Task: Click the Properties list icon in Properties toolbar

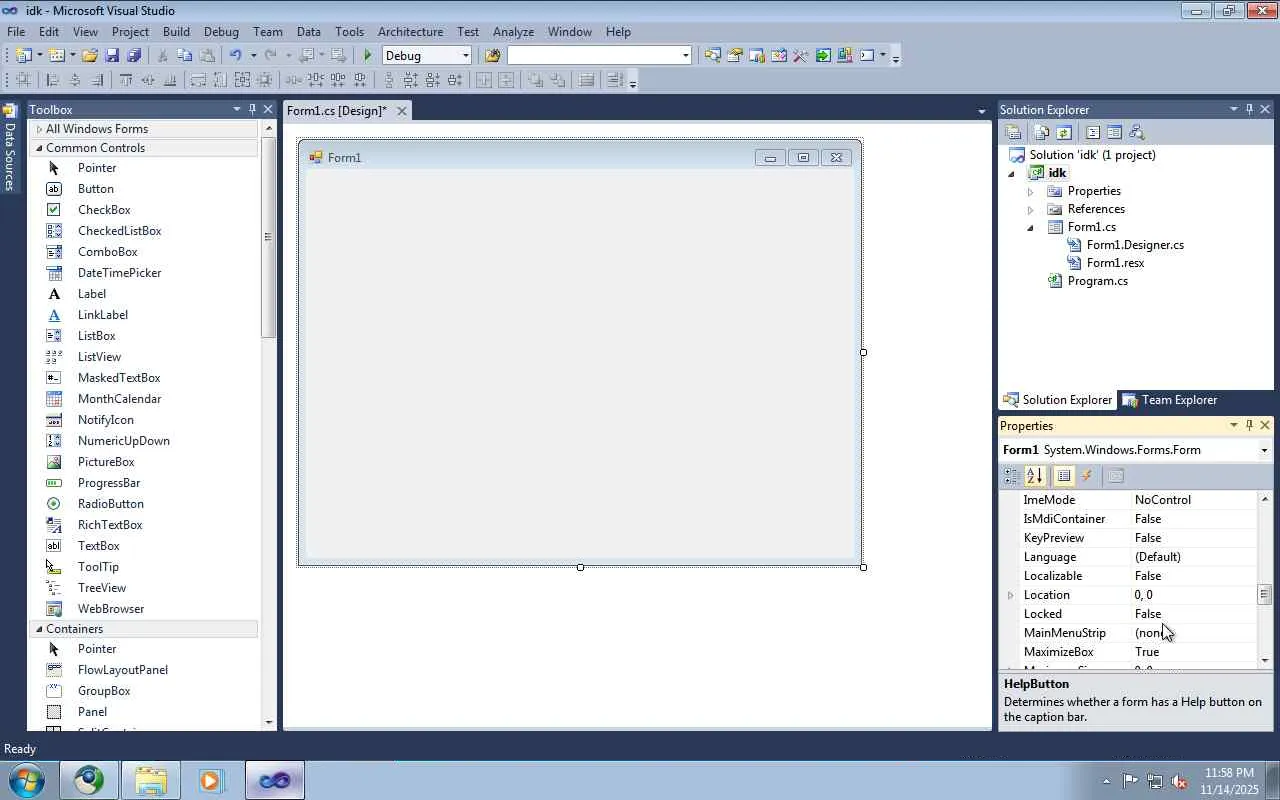Action: [x=1064, y=476]
